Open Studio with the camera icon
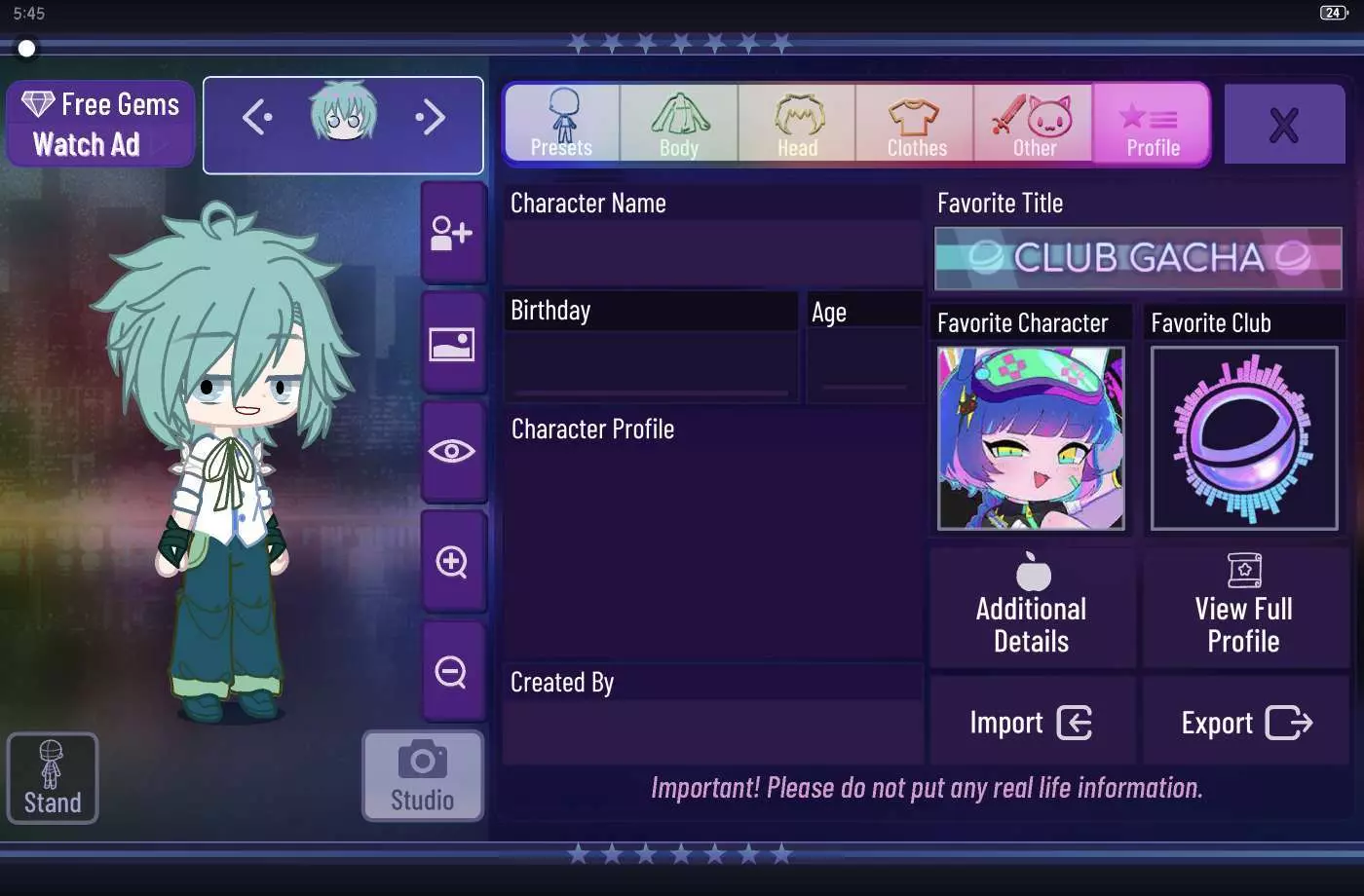 [x=423, y=776]
